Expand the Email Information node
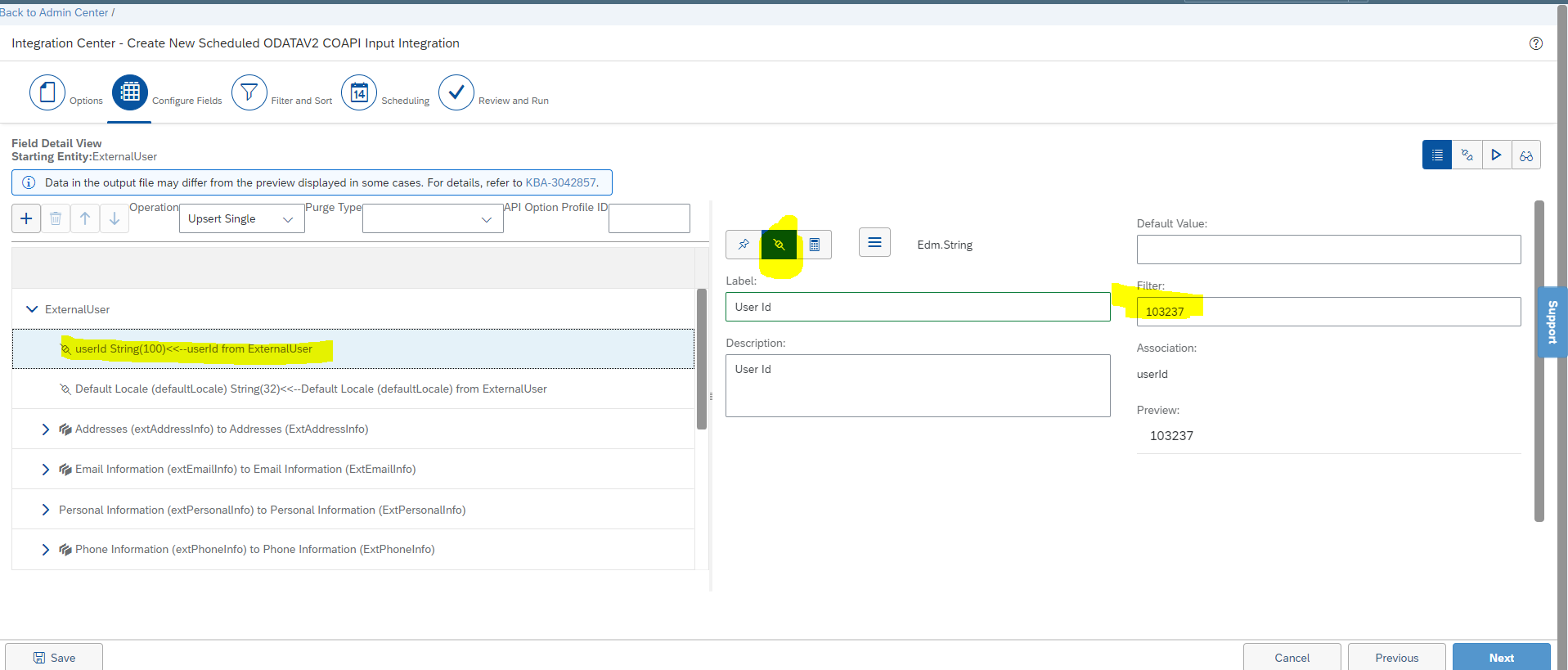Screen dimensions: 1568x670 pyautogui.click(x=45, y=470)
